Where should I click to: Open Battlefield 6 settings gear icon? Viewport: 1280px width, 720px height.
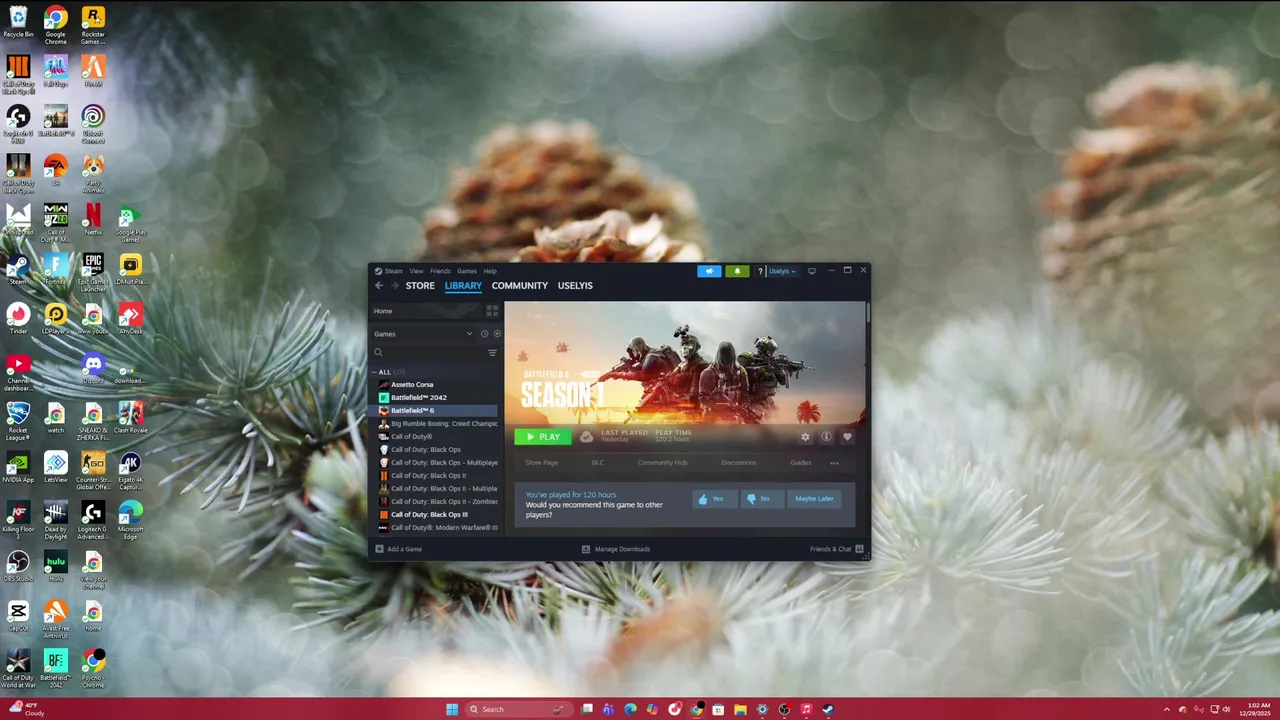[x=805, y=437]
